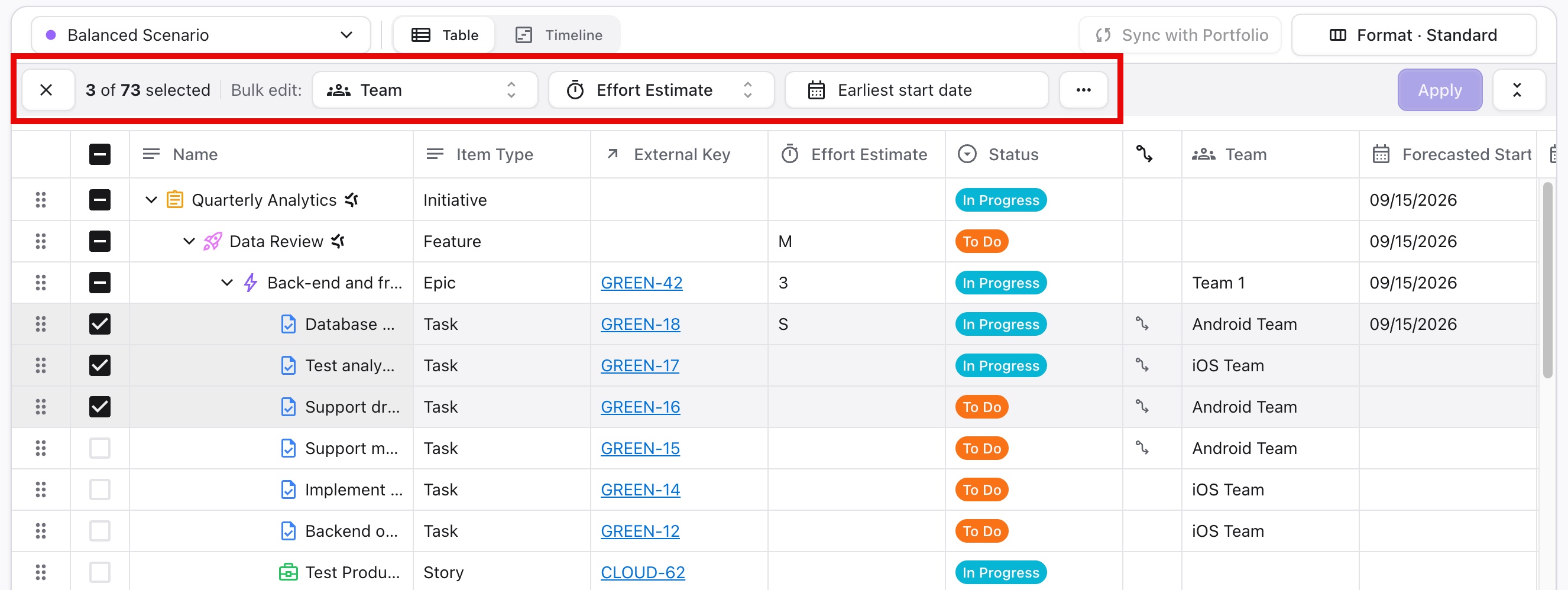The width and height of the screenshot is (1568, 590).
Task: Collapse the Back-end and fr... epic
Action: pos(226,283)
